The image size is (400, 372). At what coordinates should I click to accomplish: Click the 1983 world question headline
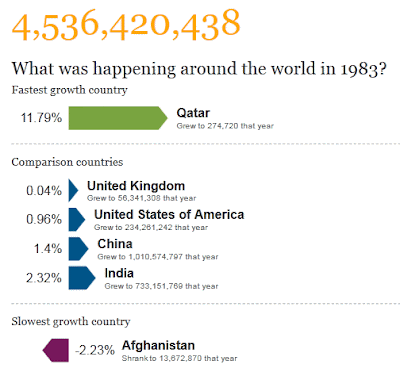pyautogui.click(x=199, y=69)
